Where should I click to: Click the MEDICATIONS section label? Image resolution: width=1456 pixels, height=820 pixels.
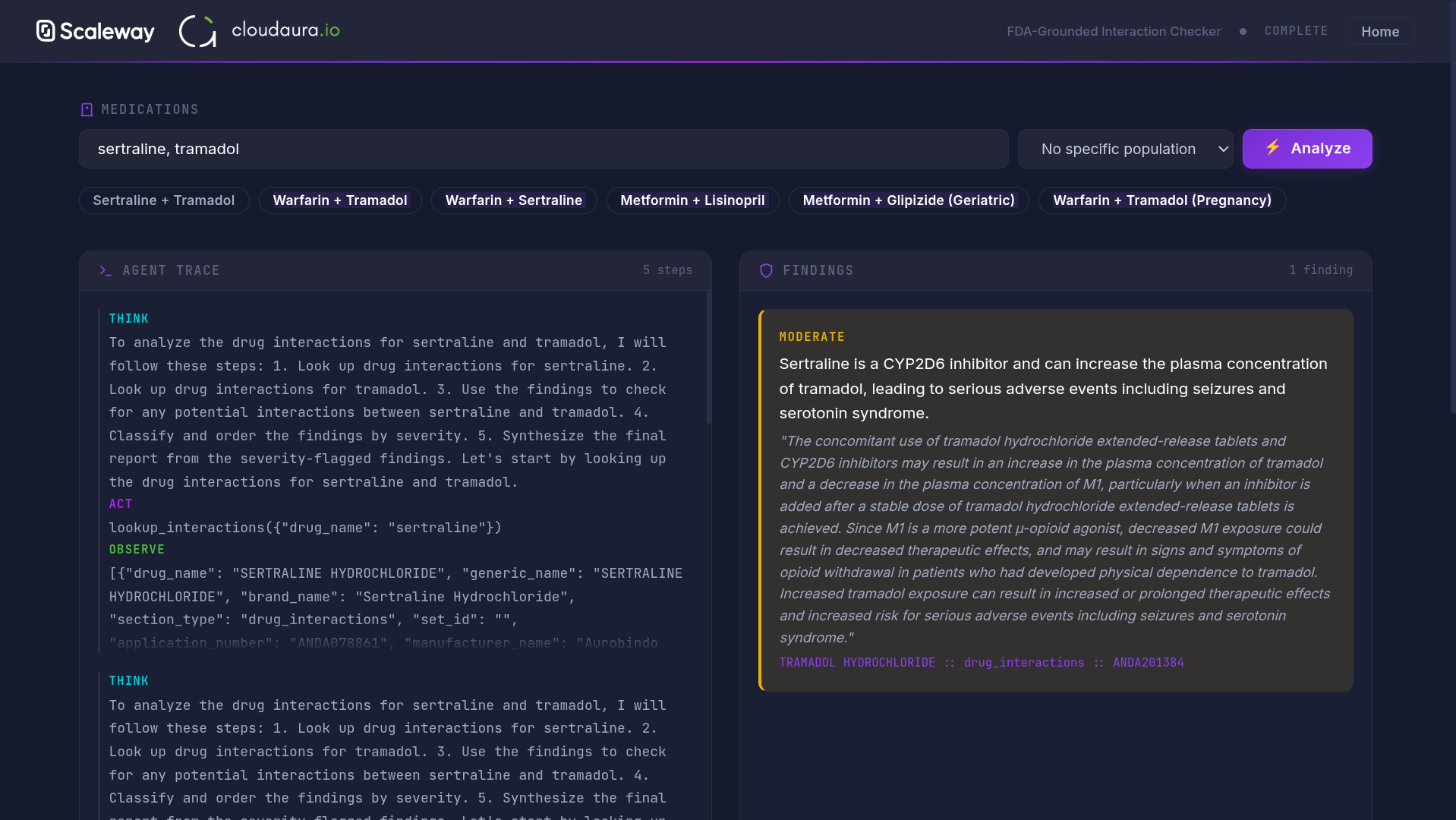tap(150, 110)
